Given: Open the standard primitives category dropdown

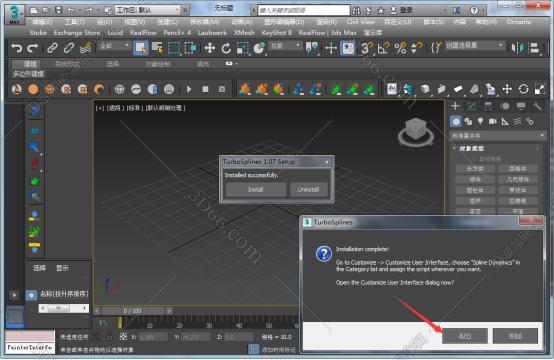Looking at the screenshot, I should coord(498,135).
